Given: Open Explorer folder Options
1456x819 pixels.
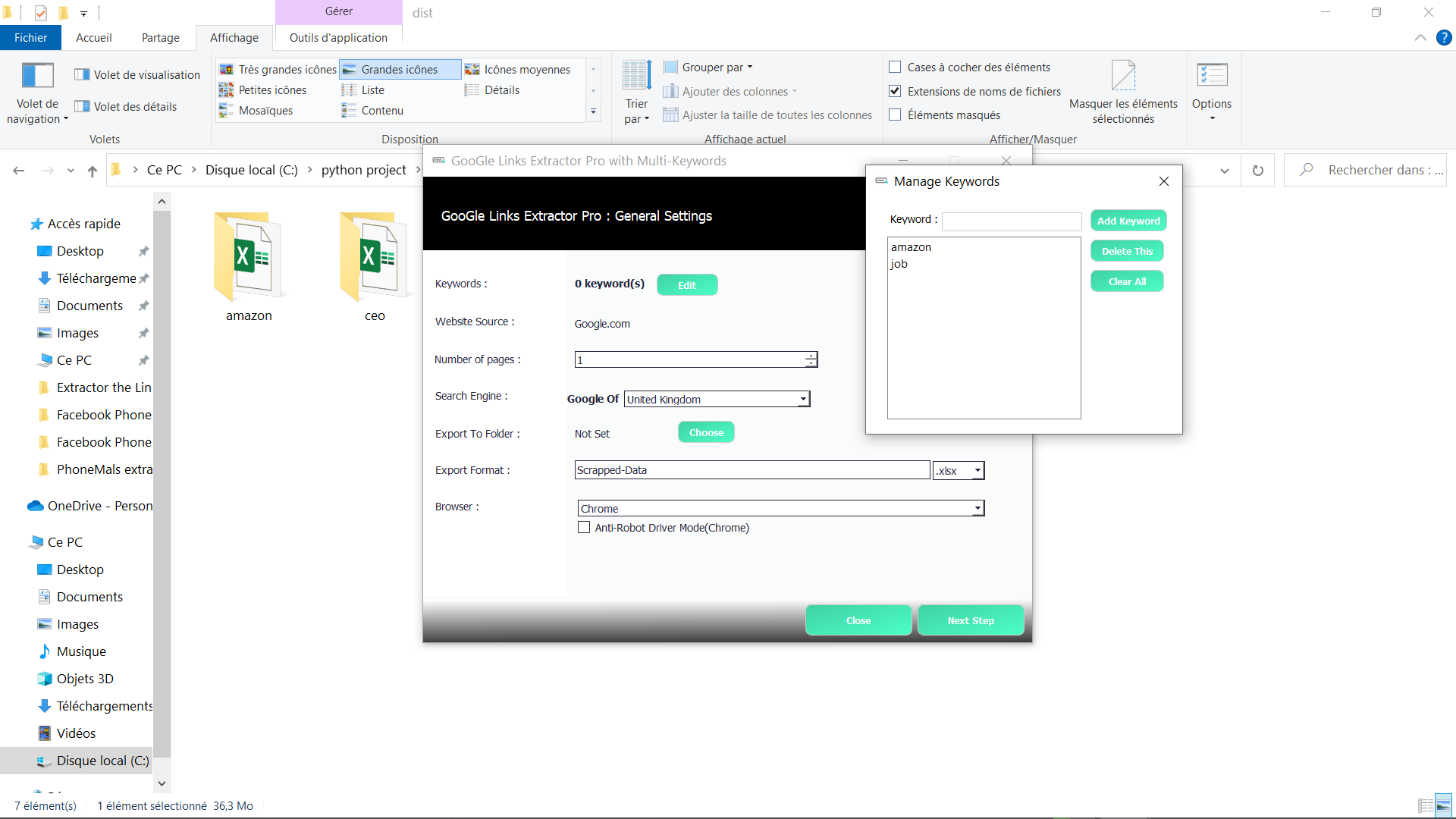Looking at the screenshot, I should 1211,89.
